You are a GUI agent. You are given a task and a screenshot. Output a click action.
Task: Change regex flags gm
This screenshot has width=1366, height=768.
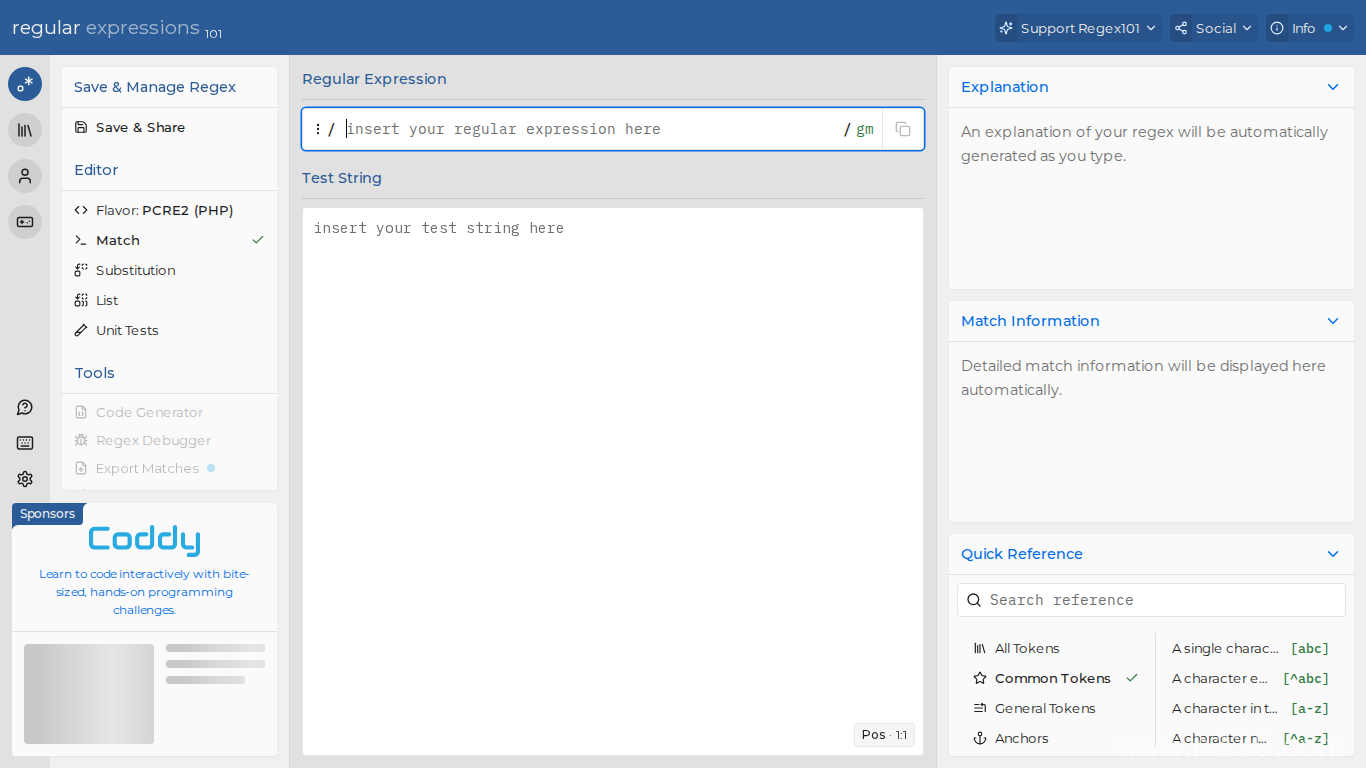[x=864, y=129]
